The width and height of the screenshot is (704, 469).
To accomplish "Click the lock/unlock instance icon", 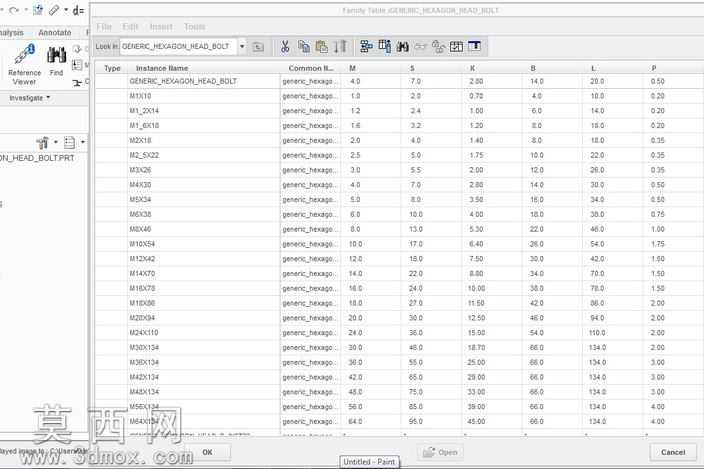I will click(x=438, y=47).
